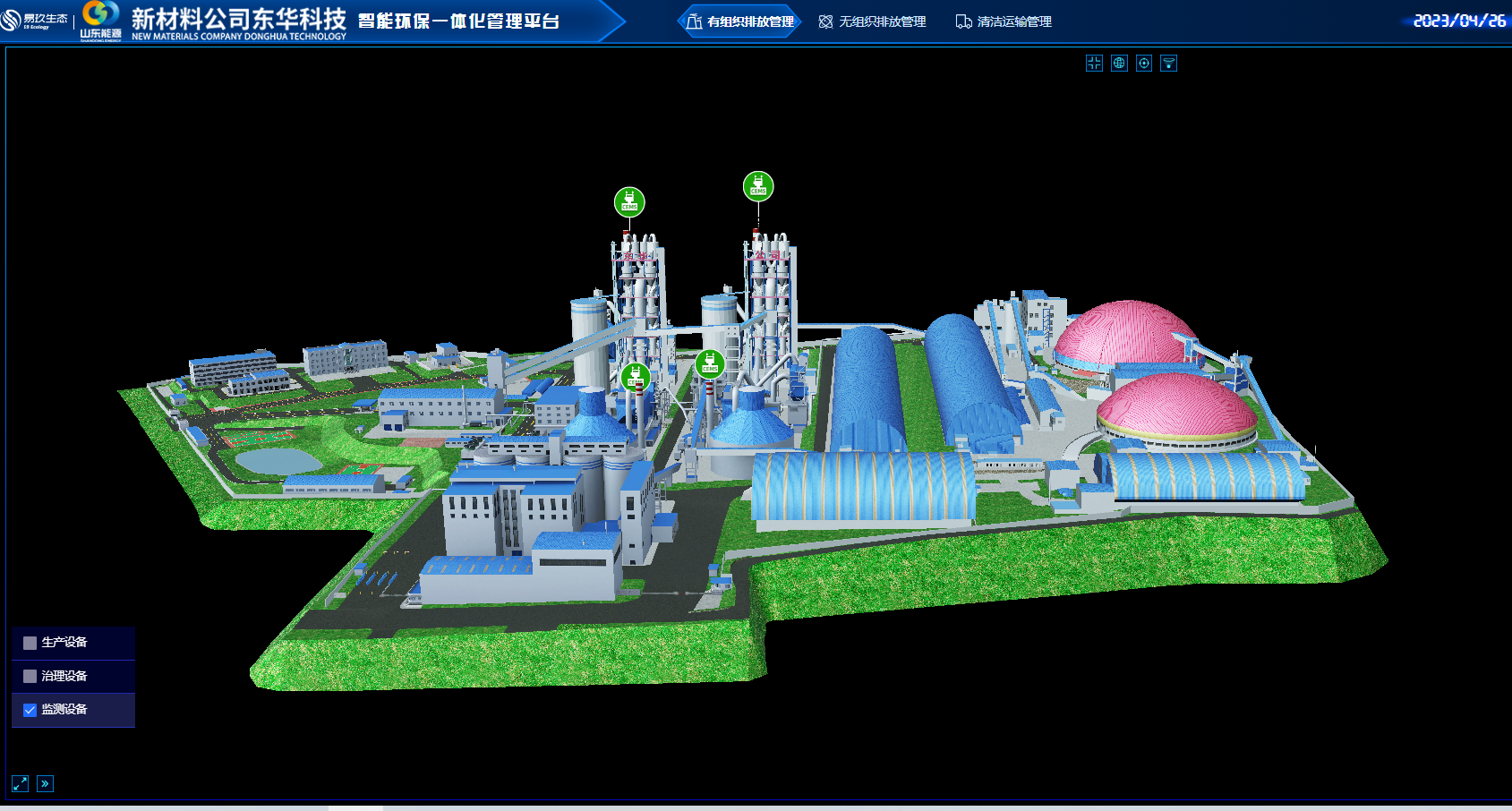This screenshot has height=811, width=1512.
Task: Click the collapse-view arrows icon in top toolbar
Action: [1094, 63]
